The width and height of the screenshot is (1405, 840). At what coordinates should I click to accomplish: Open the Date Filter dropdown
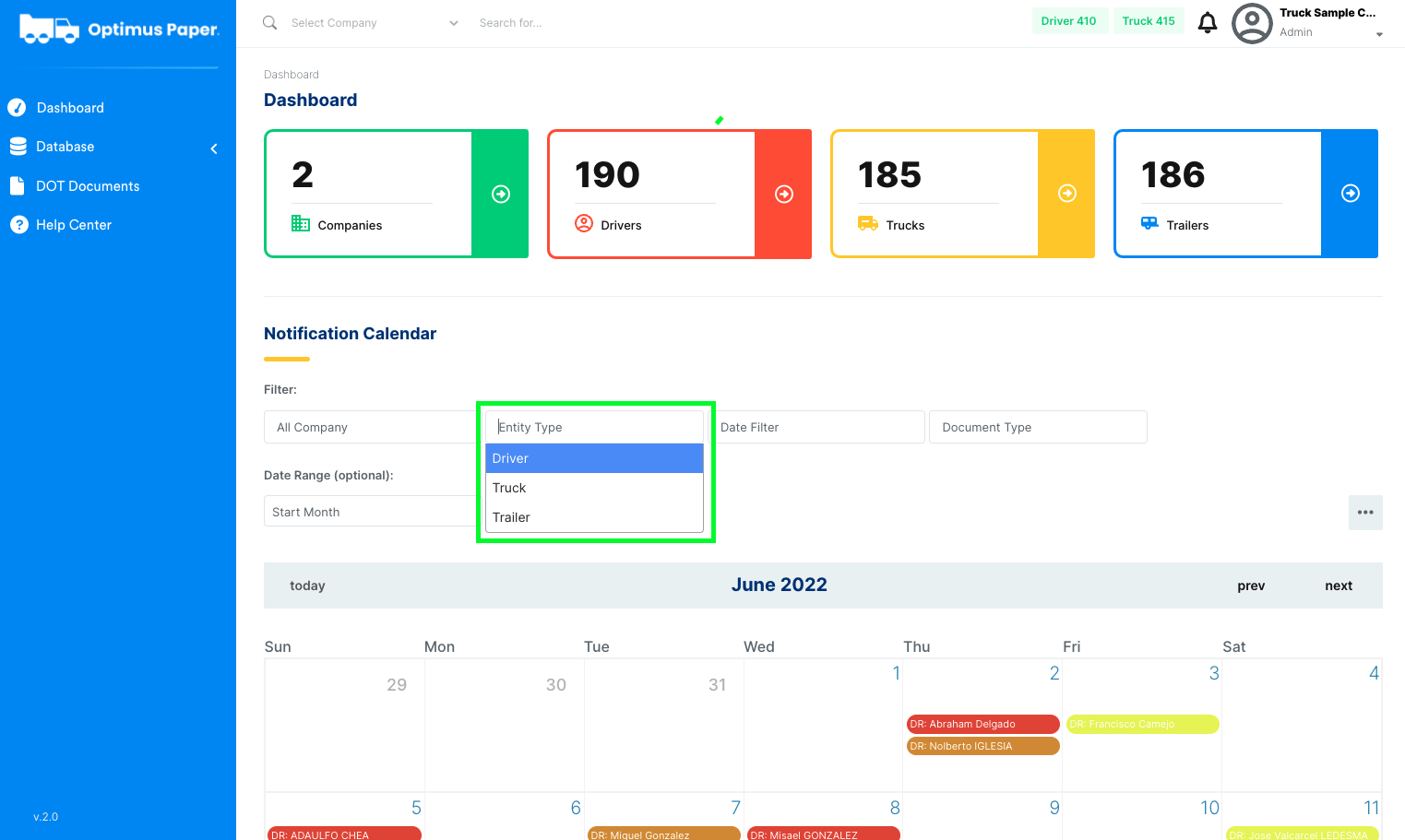point(819,427)
